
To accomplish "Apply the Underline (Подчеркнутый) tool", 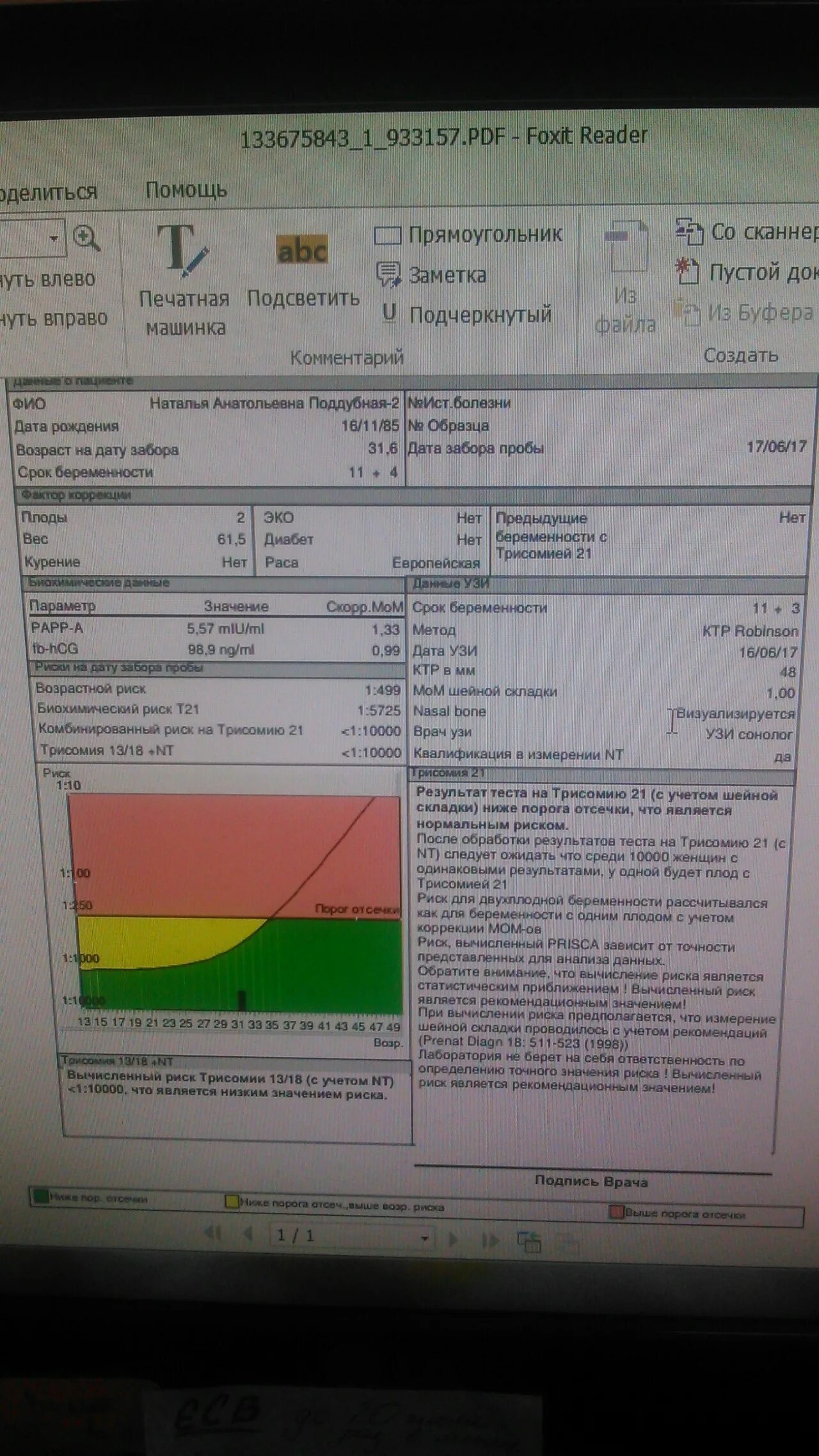I will tap(466, 314).
